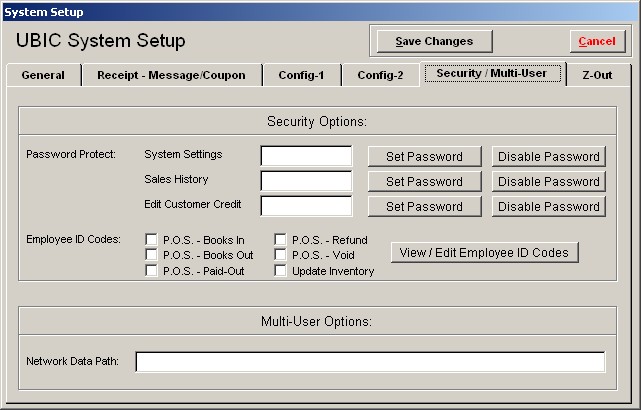Toggle the P.O.S. - Books Out checkbox
Screen dimensions: 641x410
(151, 255)
